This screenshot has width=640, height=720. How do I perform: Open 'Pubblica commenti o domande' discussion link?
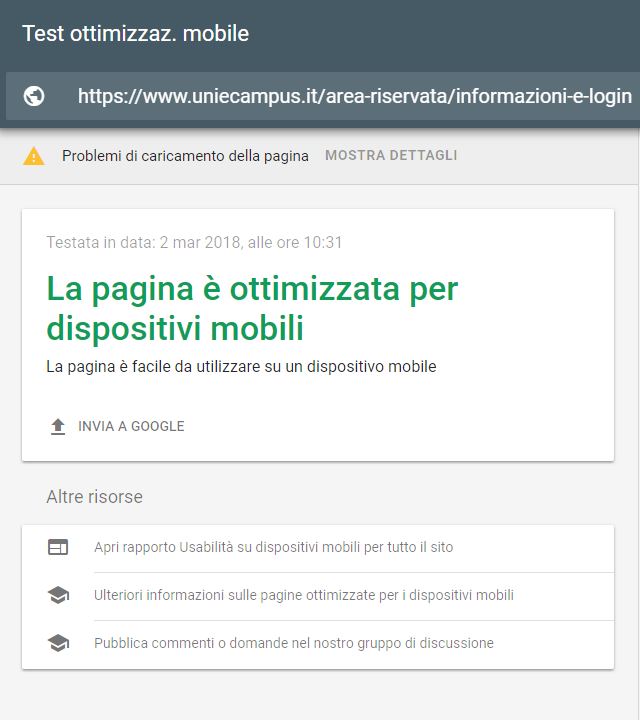pos(293,644)
